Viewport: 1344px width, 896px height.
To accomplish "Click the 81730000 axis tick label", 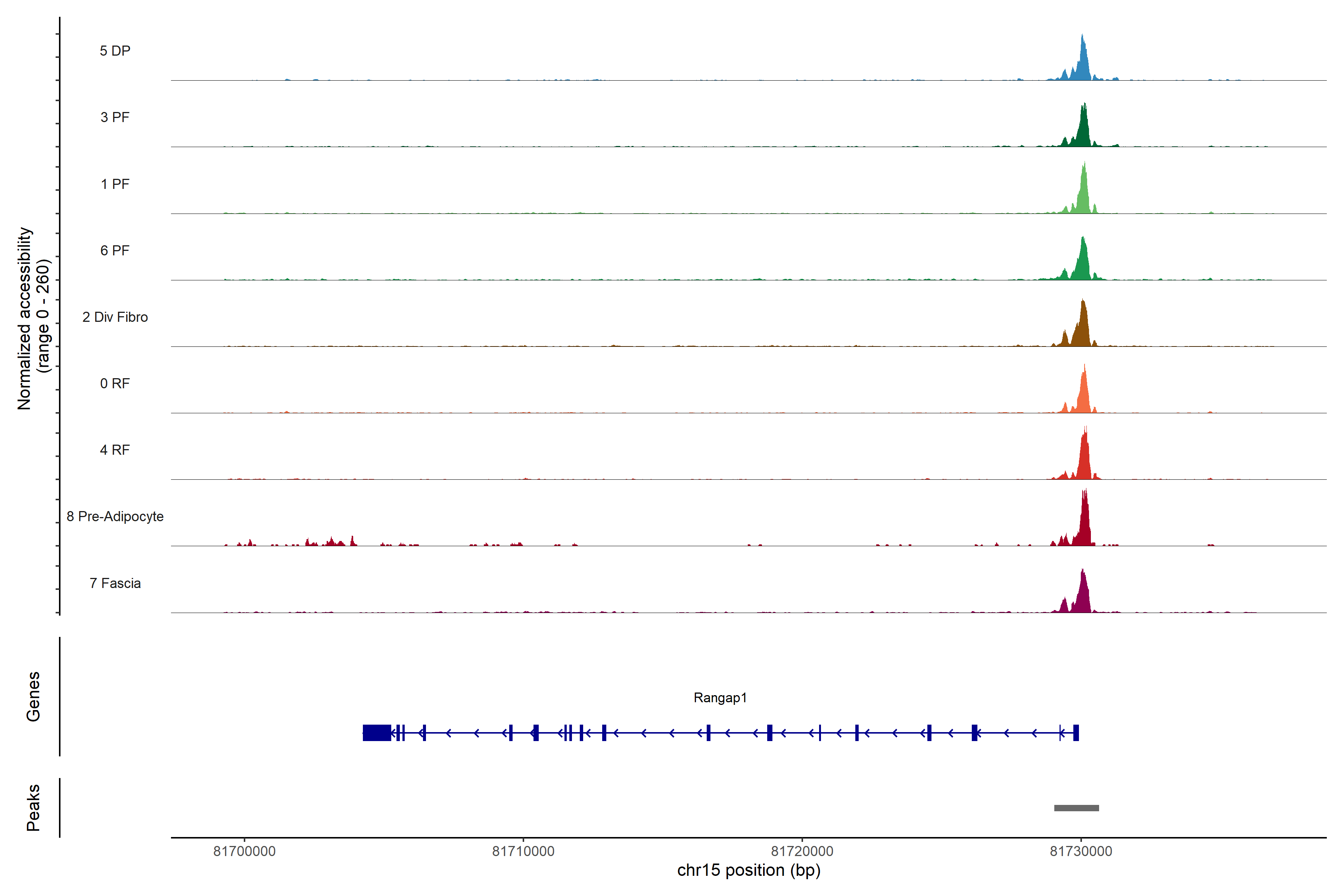I will pos(1080,851).
